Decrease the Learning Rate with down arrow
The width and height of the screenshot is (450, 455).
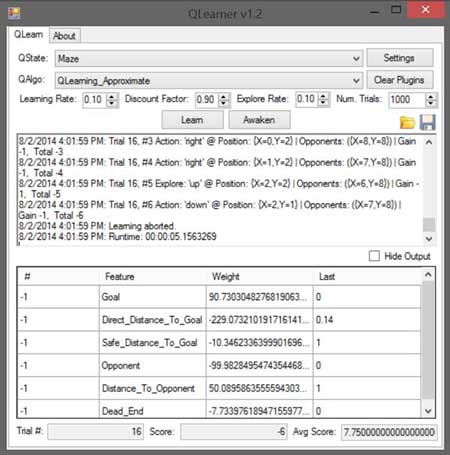coord(112,103)
